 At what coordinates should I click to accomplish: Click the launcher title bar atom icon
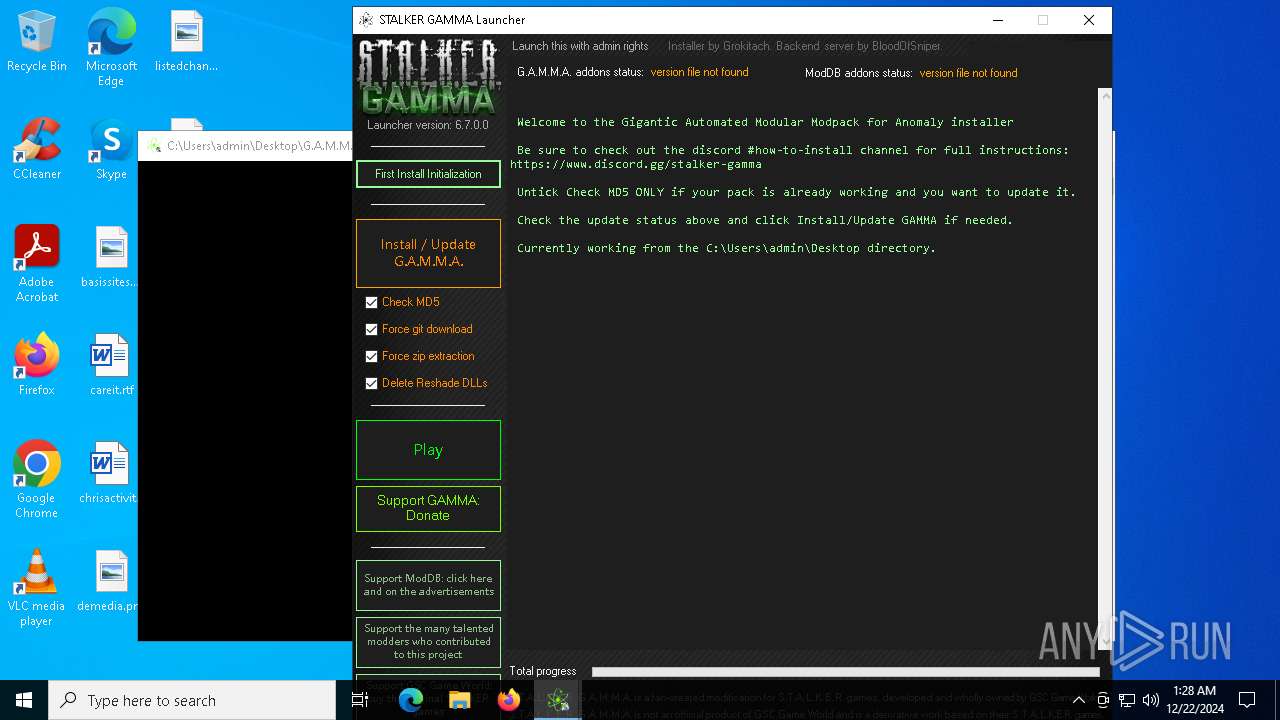coord(366,20)
